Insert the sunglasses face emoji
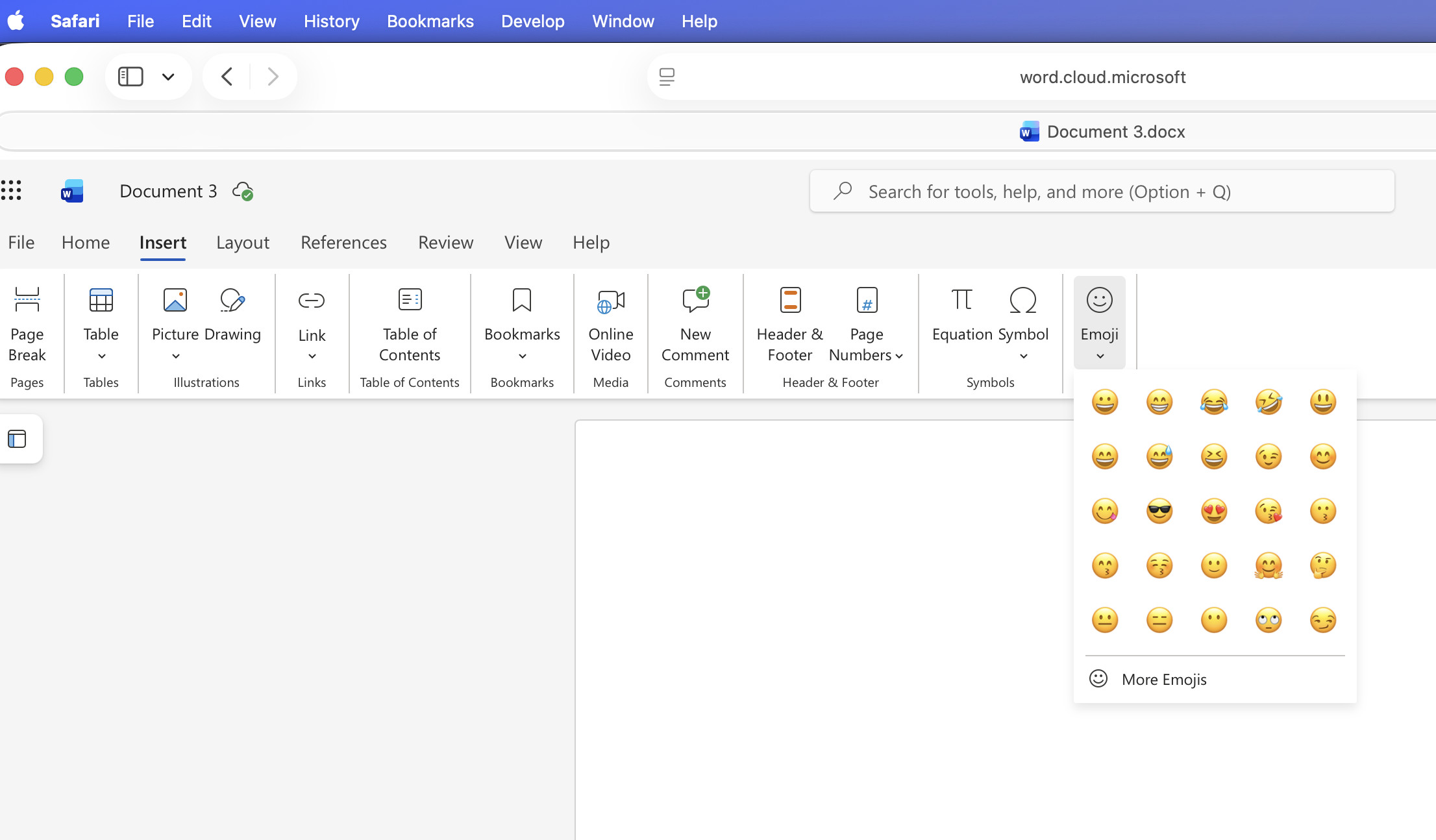The image size is (1436, 840). (x=1159, y=511)
